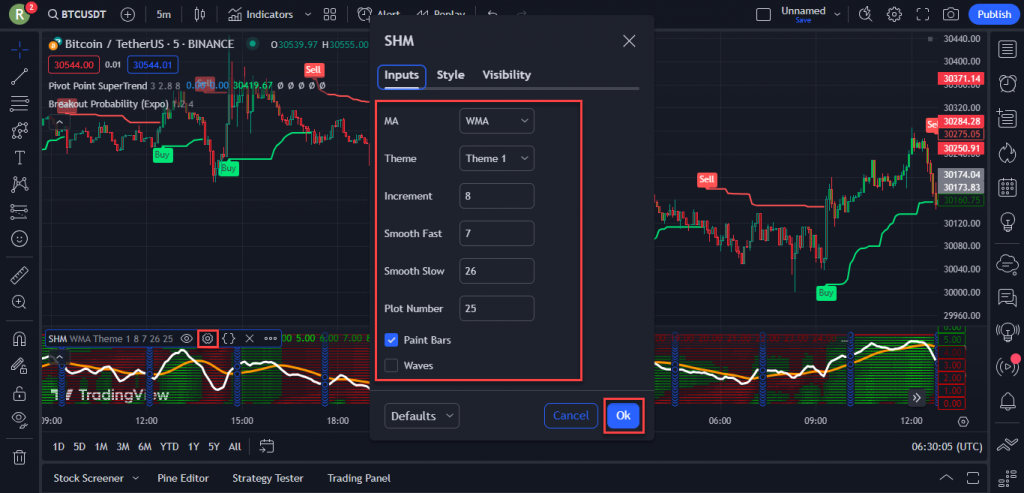Image resolution: width=1024 pixels, height=493 pixels.
Task: Toggle the Paint Bars checkbox
Action: click(x=391, y=340)
